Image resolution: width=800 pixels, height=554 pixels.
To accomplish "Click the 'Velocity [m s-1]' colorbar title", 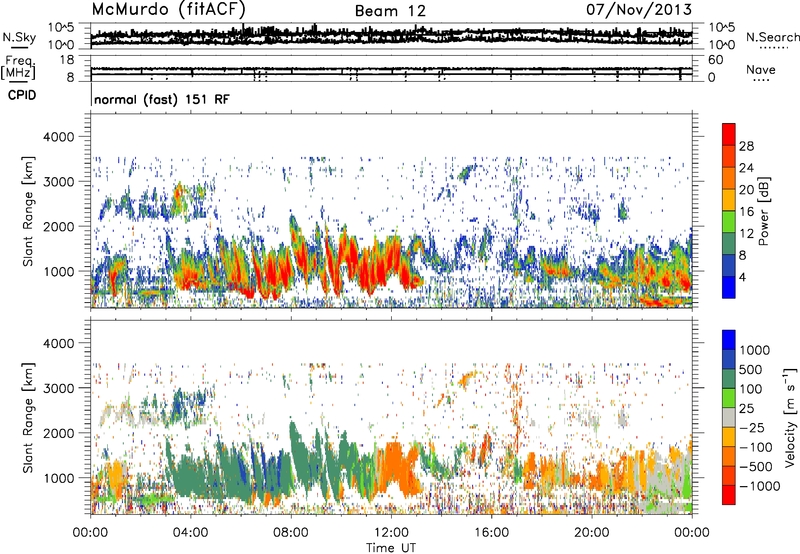I will pos(790,417).
